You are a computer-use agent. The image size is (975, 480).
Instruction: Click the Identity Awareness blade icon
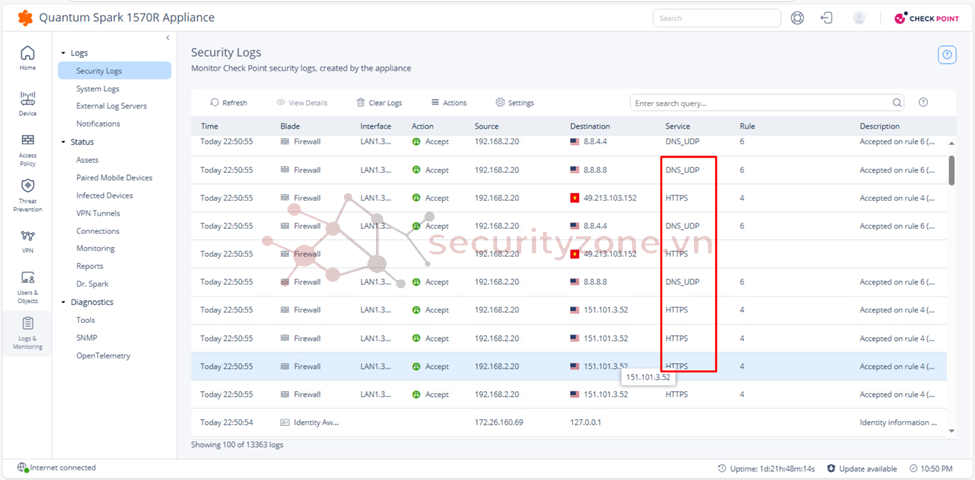(285, 422)
